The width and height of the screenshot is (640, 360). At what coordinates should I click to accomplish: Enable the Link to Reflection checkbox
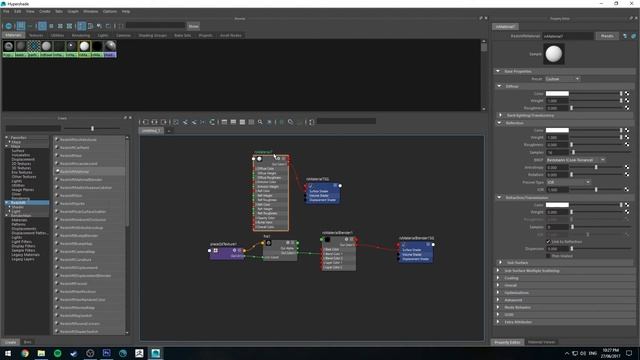(548, 242)
